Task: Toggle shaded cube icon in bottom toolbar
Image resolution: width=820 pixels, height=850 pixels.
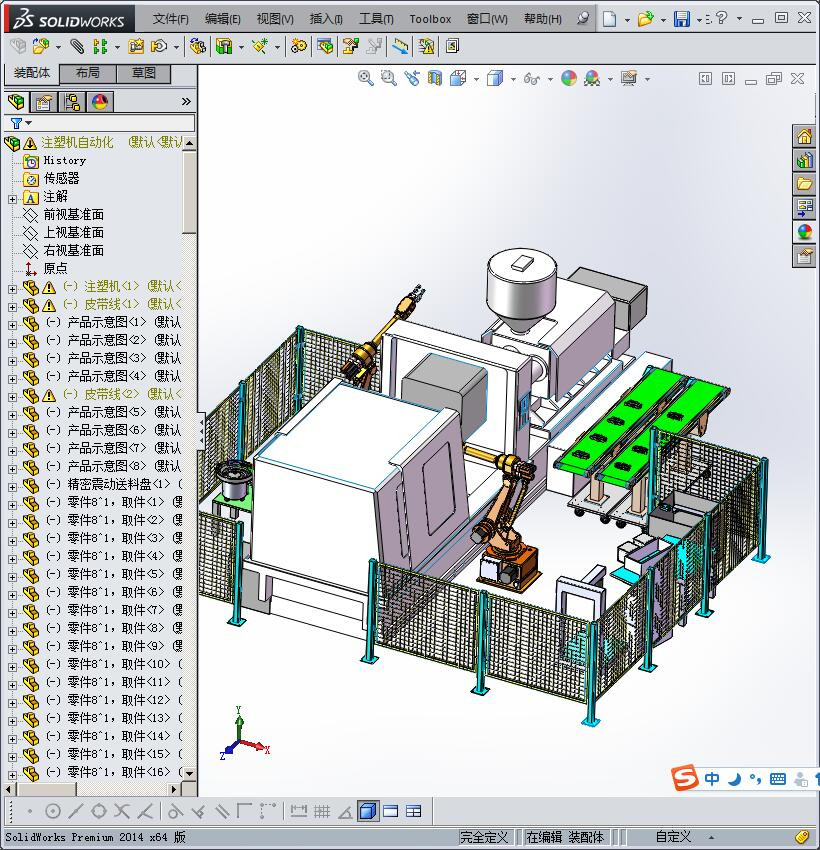Action: [368, 811]
